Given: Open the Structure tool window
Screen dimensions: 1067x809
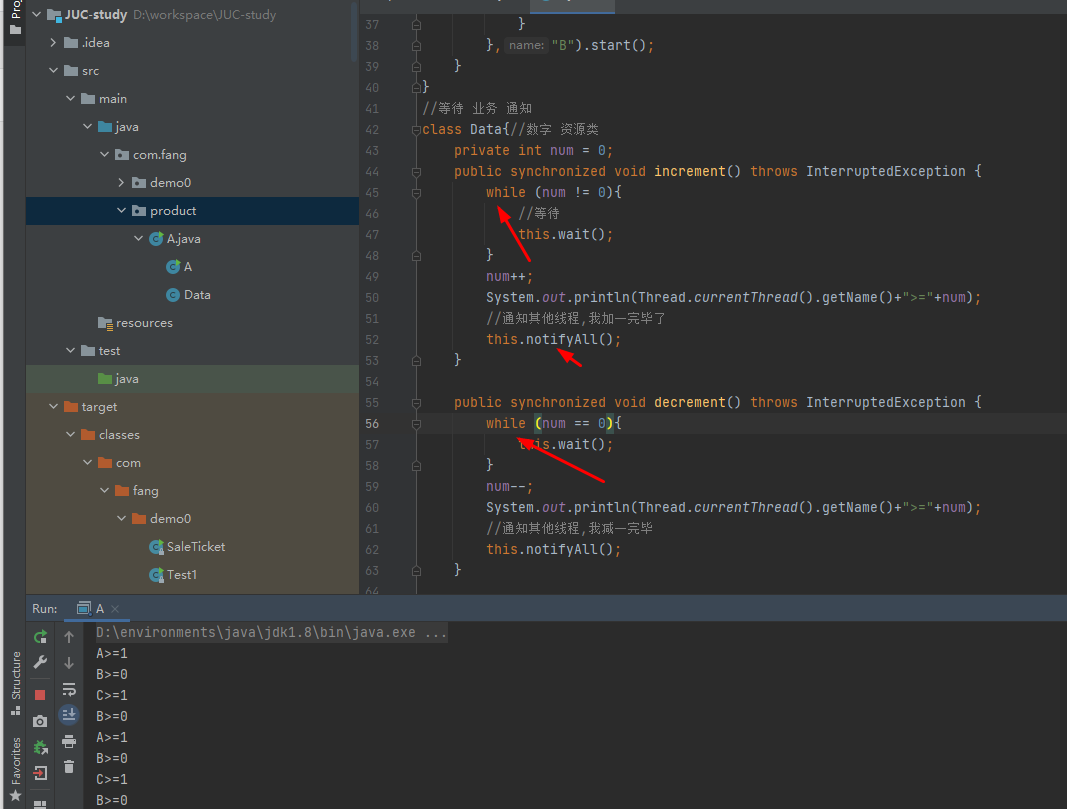Looking at the screenshot, I should [x=15, y=682].
